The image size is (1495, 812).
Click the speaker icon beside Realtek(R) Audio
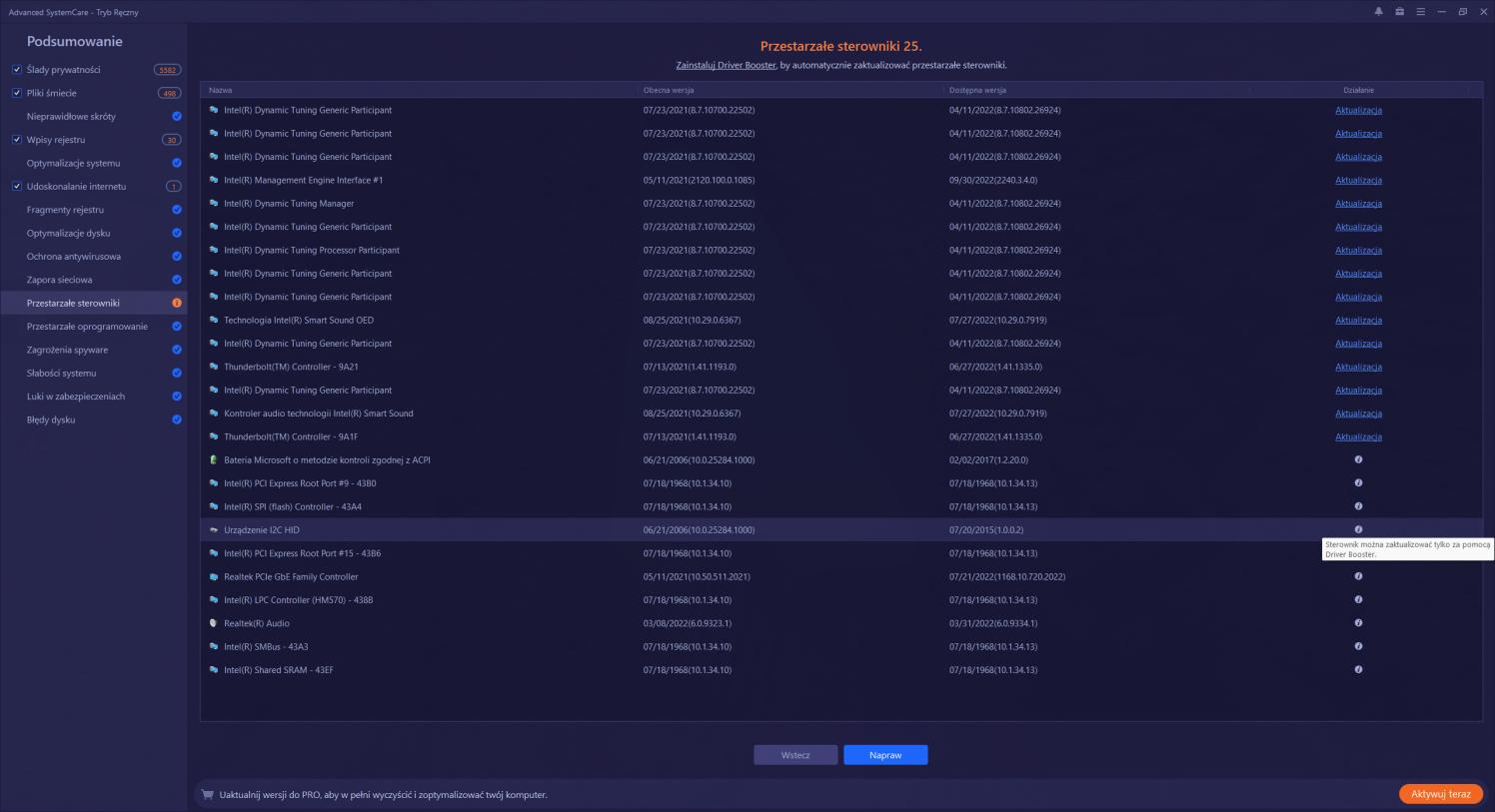pyautogui.click(x=212, y=622)
